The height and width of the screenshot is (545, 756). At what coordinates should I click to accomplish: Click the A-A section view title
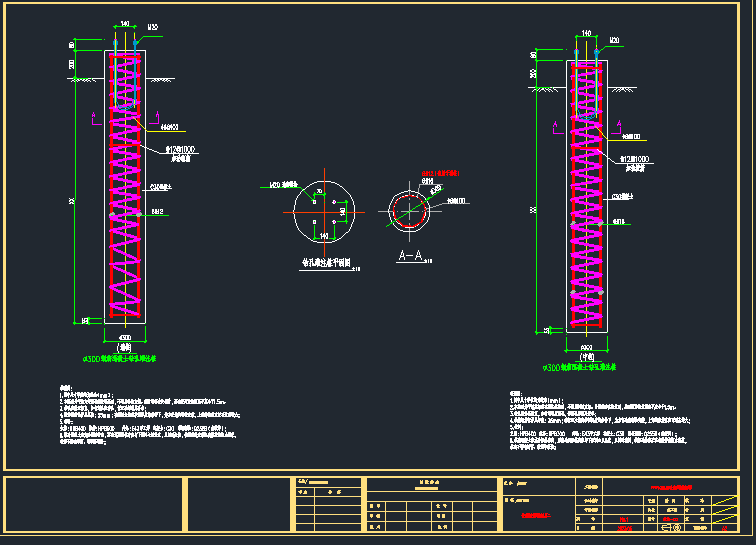410,257
